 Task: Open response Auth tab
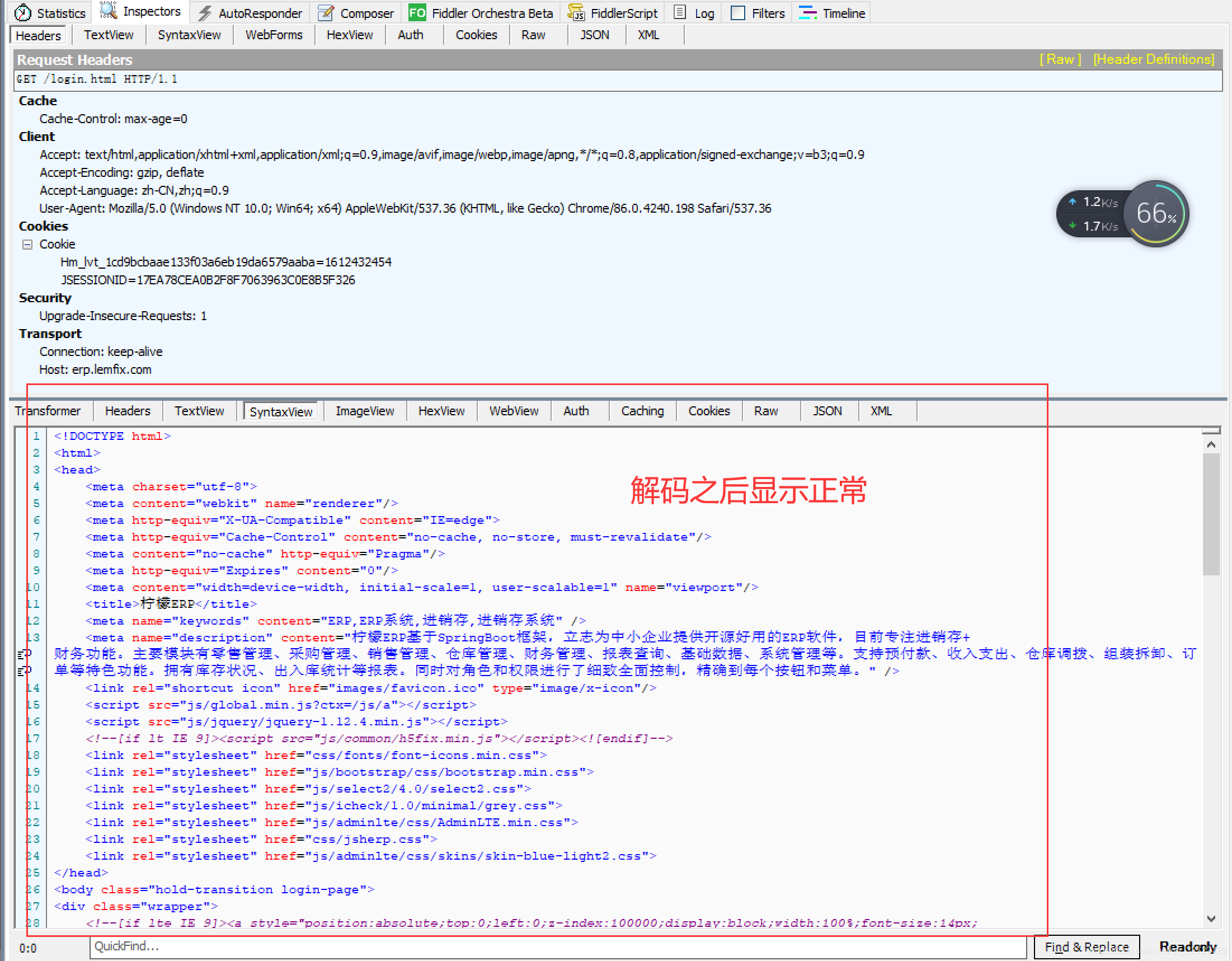click(576, 411)
